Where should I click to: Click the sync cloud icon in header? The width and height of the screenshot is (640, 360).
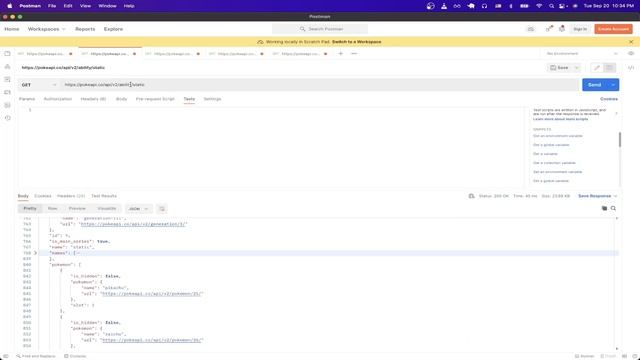coord(531,29)
